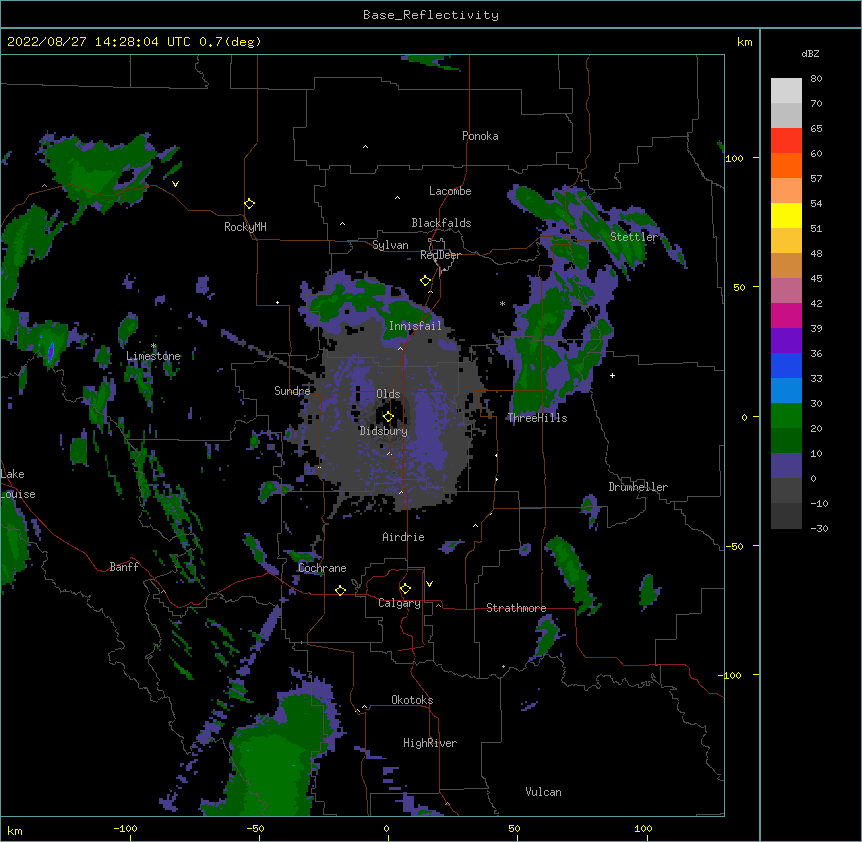Click the yellow V marker northwest of RockyMH
Image resolution: width=862 pixels, height=842 pixels.
pyautogui.click(x=175, y=184)
